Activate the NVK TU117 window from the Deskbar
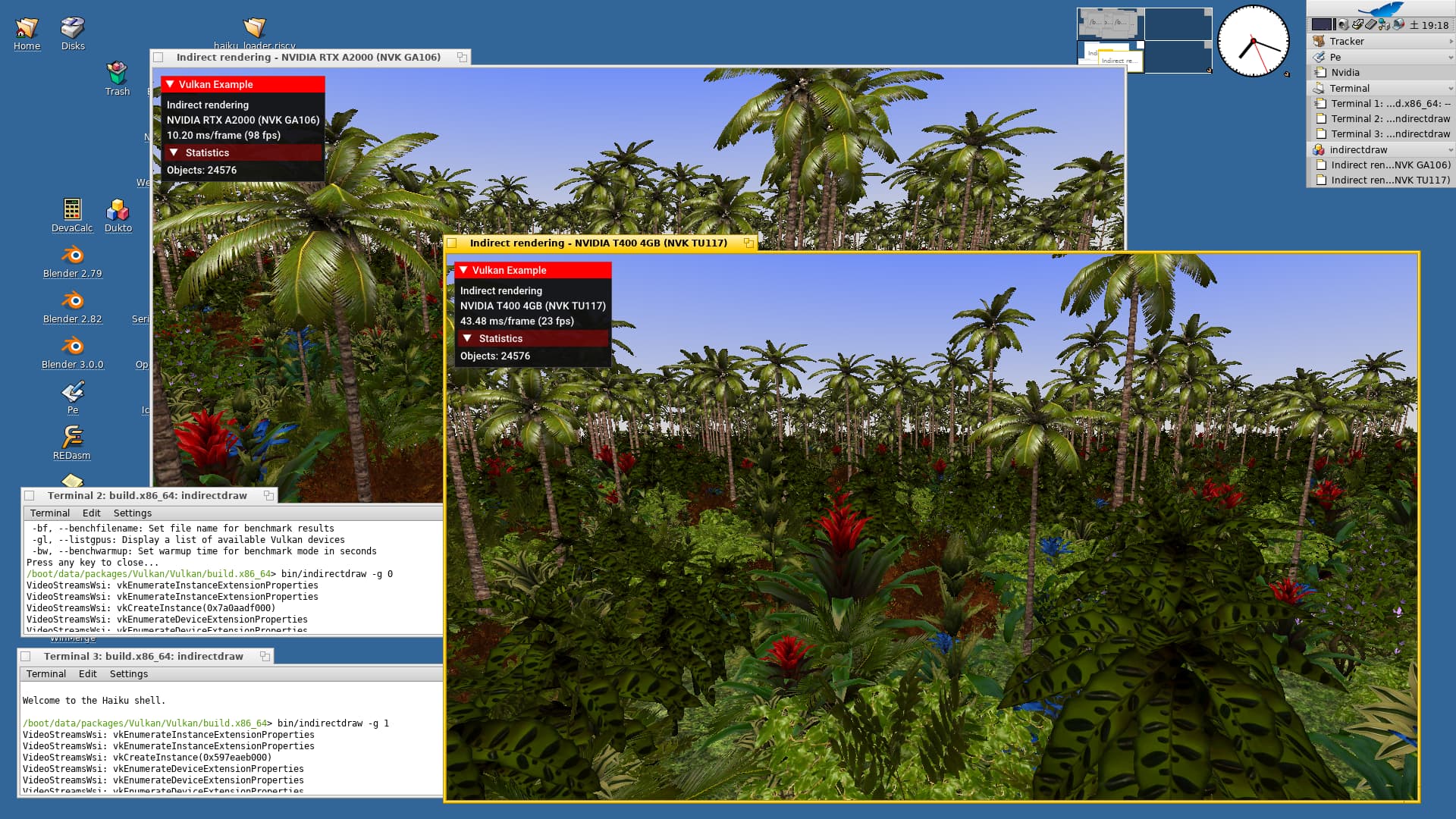The width and height of the screenshot is (1456, 819). (x=1381, y=180)
